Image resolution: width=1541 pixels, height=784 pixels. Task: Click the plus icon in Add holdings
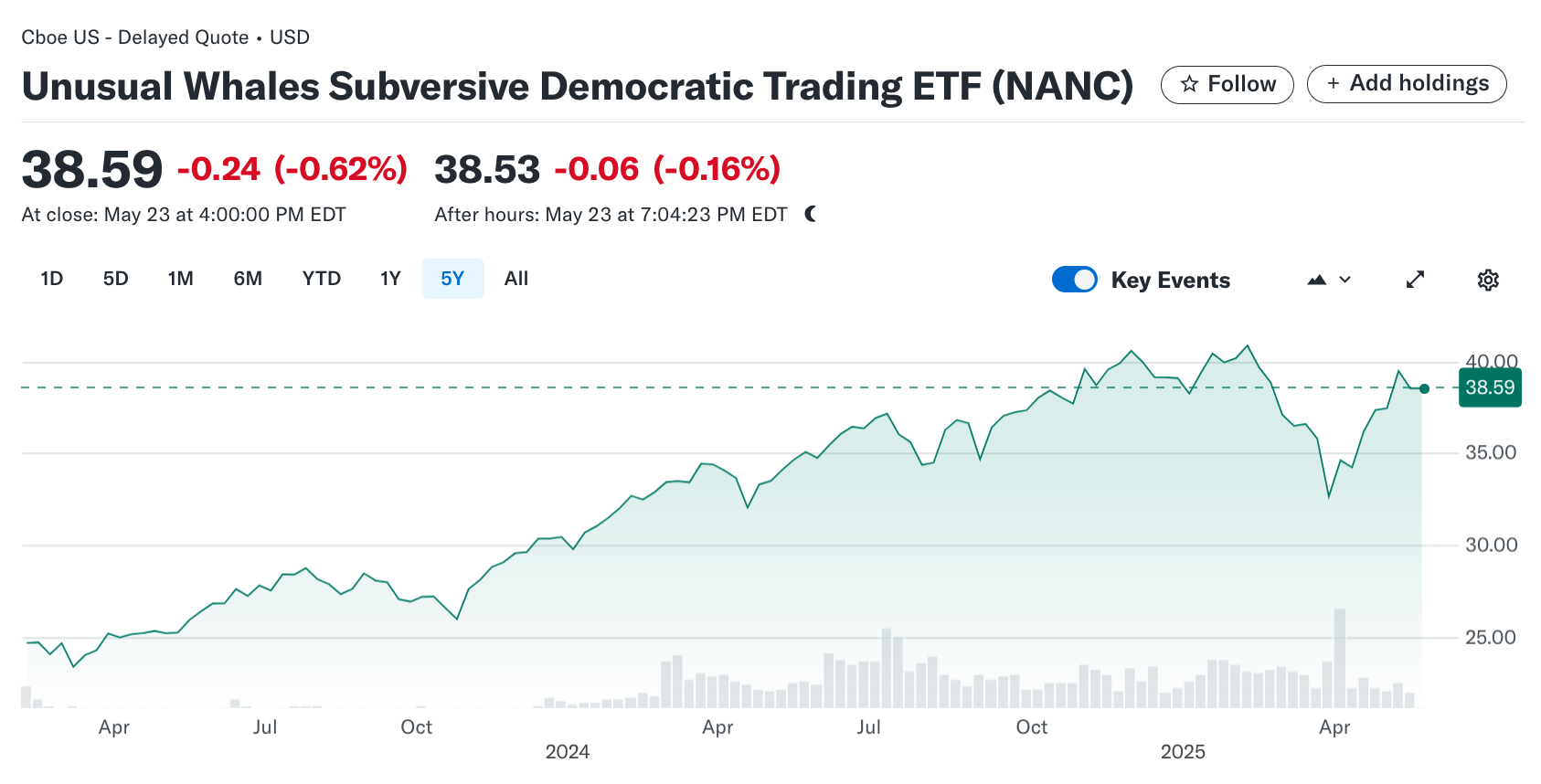click(x=1334, y=82)
